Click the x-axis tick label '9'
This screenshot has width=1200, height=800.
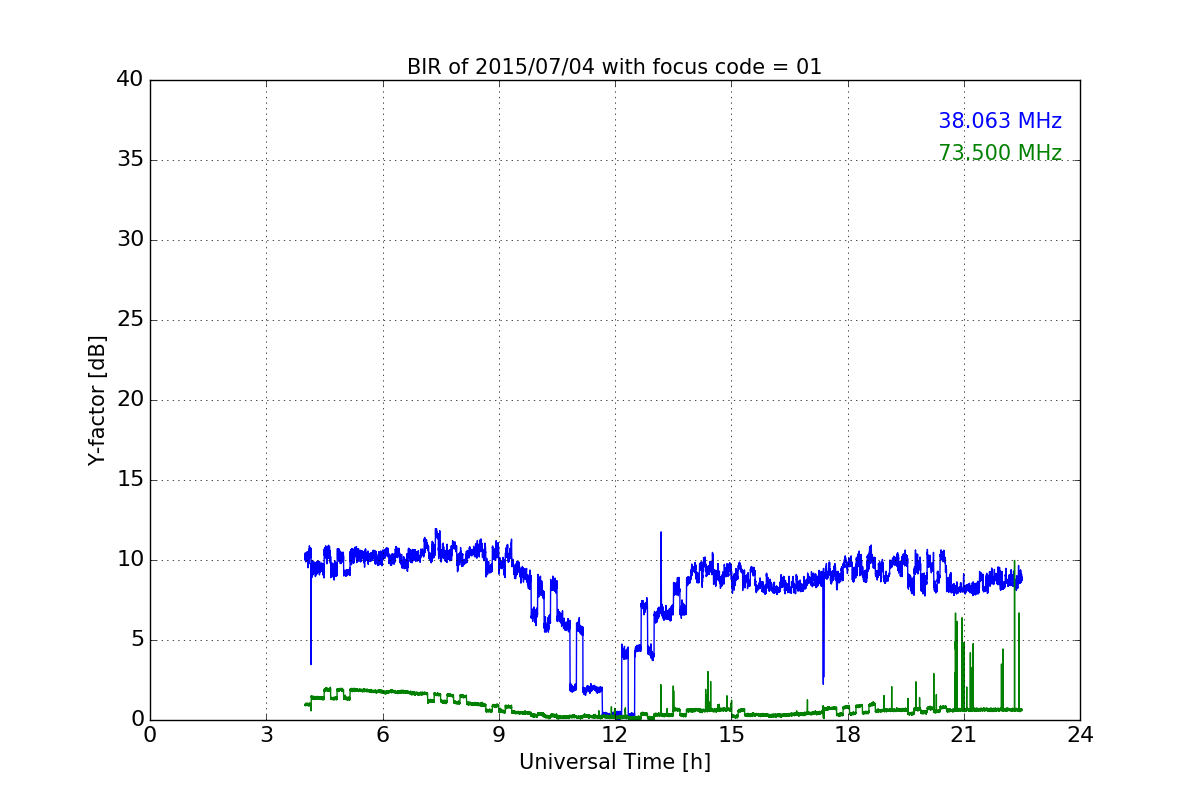click(498, 735)
